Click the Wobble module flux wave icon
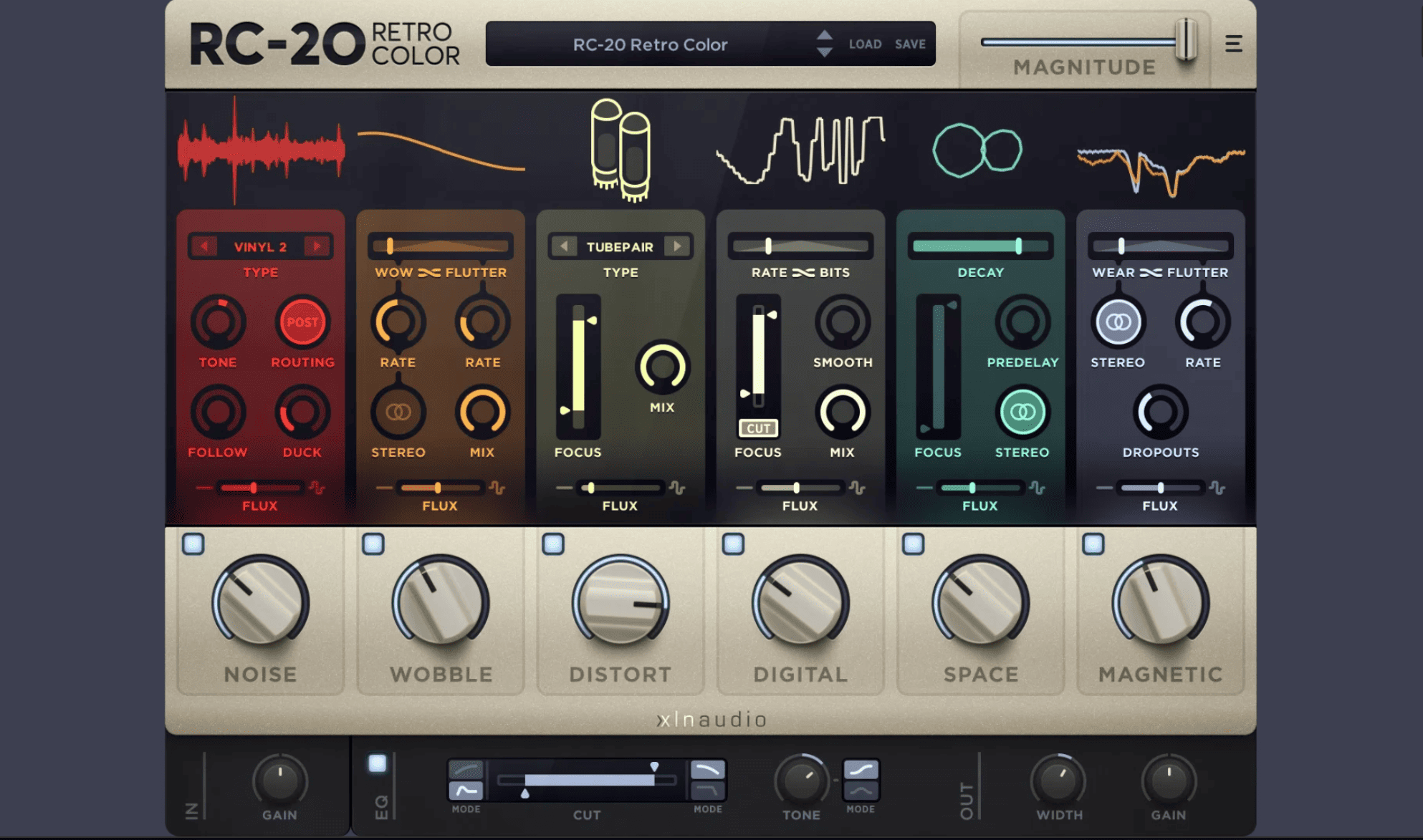1423x840 pixels. [497, 488]
